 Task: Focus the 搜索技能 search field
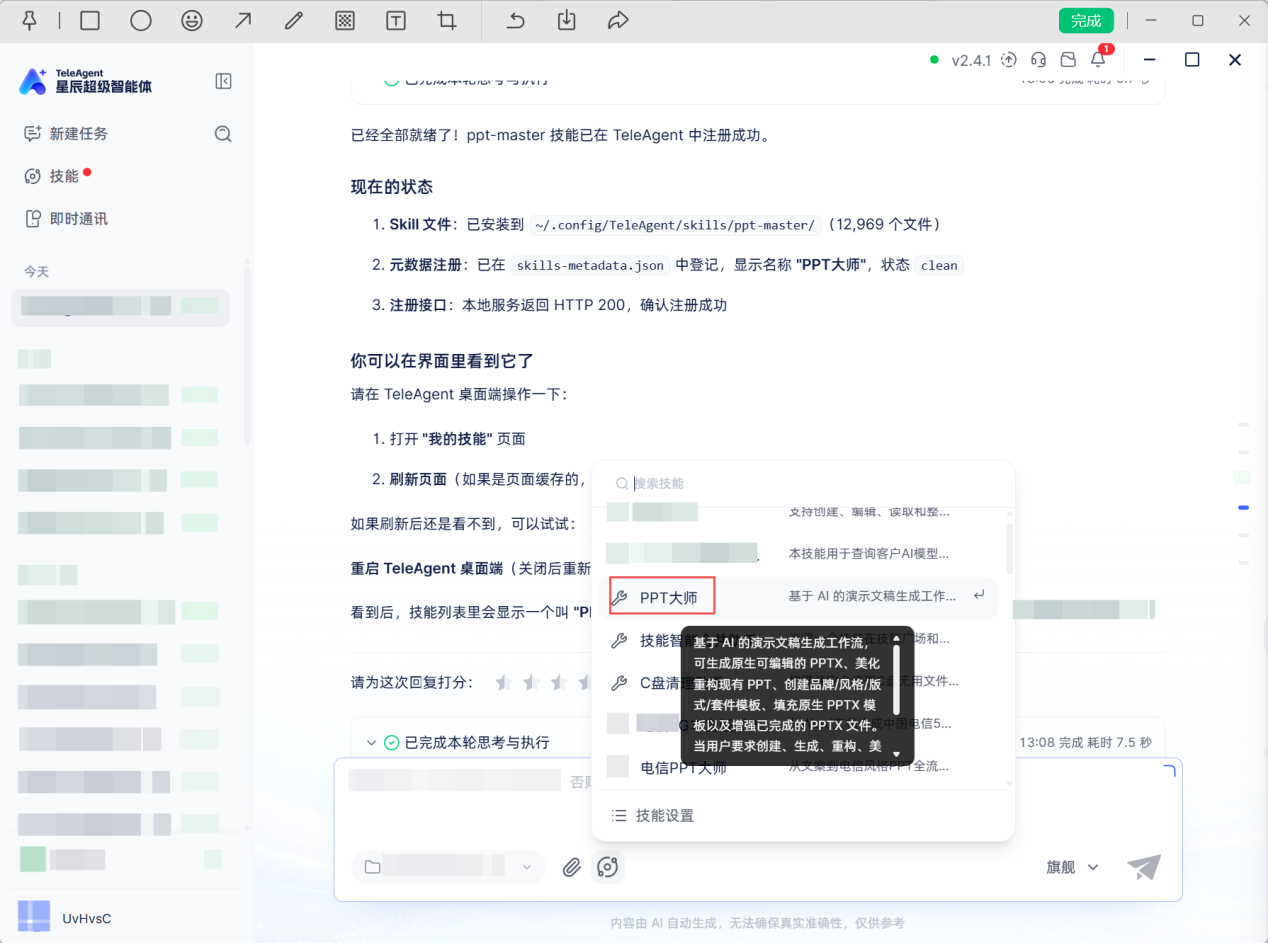(803, 483)
